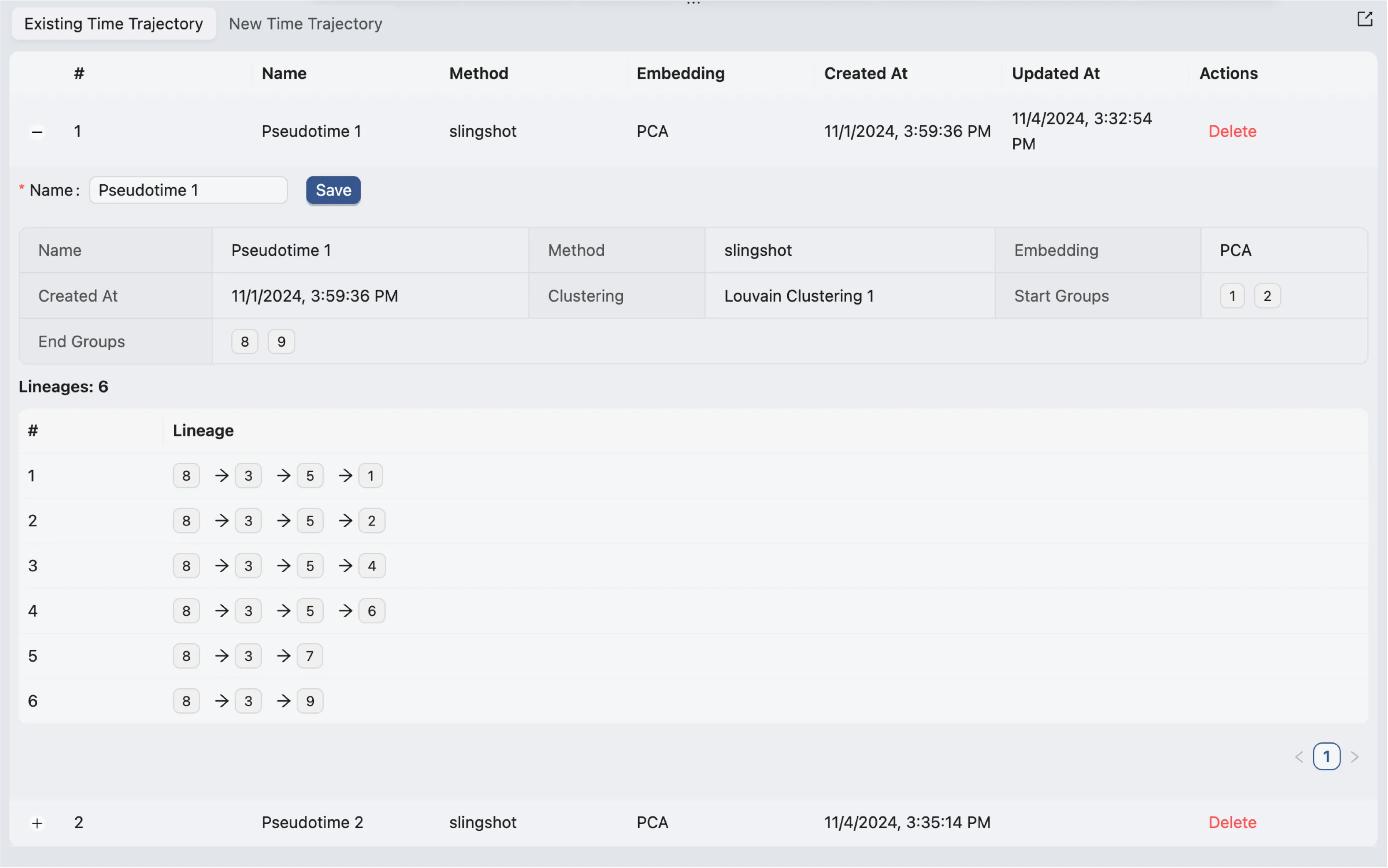The image size is (1388, 868).
Task: Expand the Pseudotime 2 row
Action: [x=37, y=823]
